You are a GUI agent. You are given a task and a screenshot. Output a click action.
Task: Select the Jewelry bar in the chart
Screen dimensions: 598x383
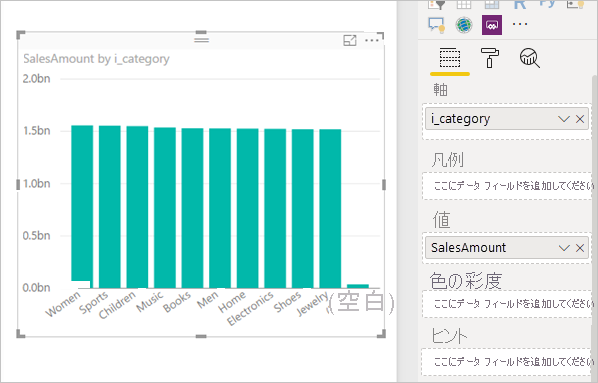pyautogui.click(x=330, y=208)
